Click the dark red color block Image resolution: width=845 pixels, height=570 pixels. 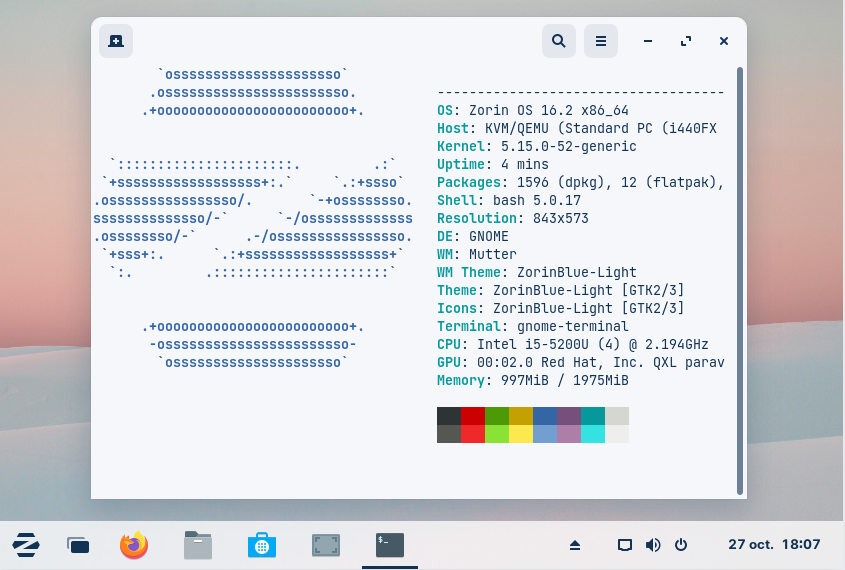pyautogui.click(x=473, y=416)
